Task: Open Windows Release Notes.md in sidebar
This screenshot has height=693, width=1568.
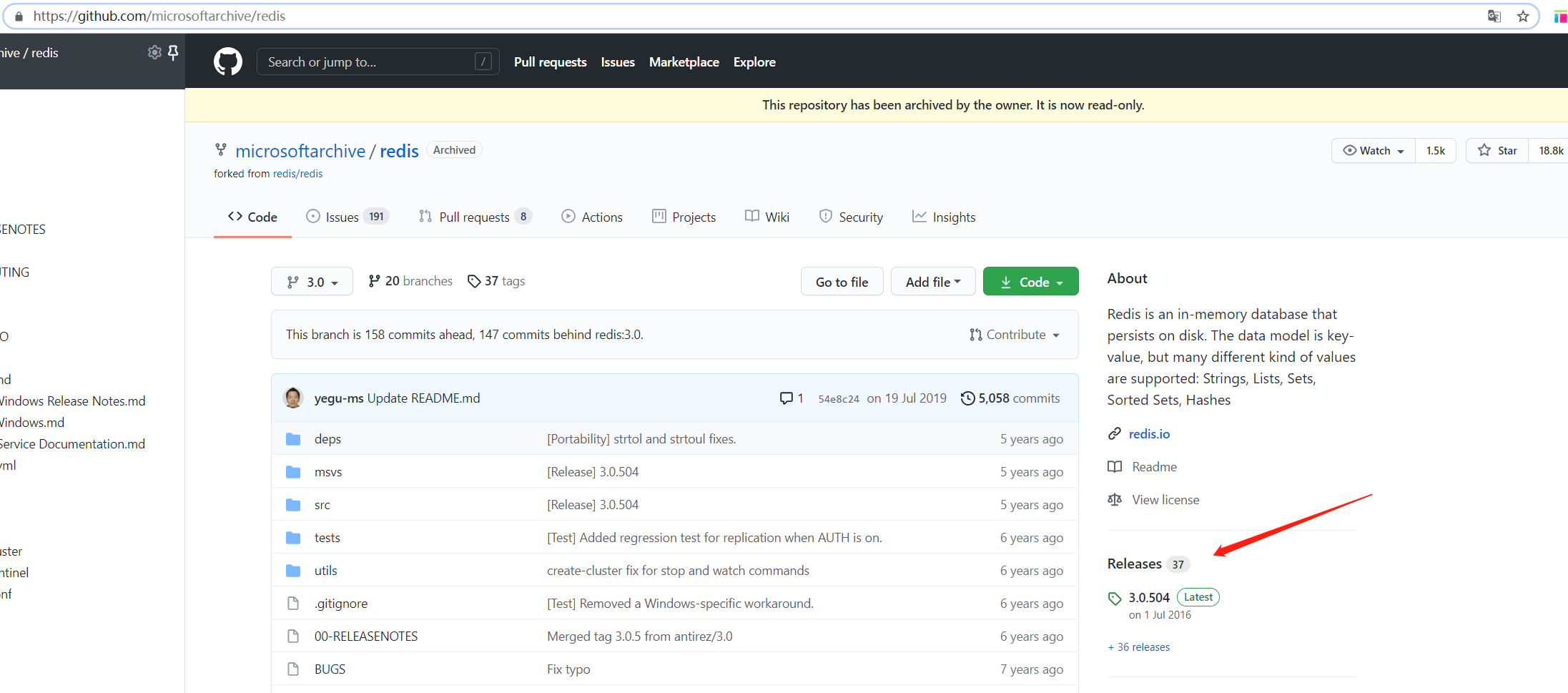Action: tap(72, 400)
